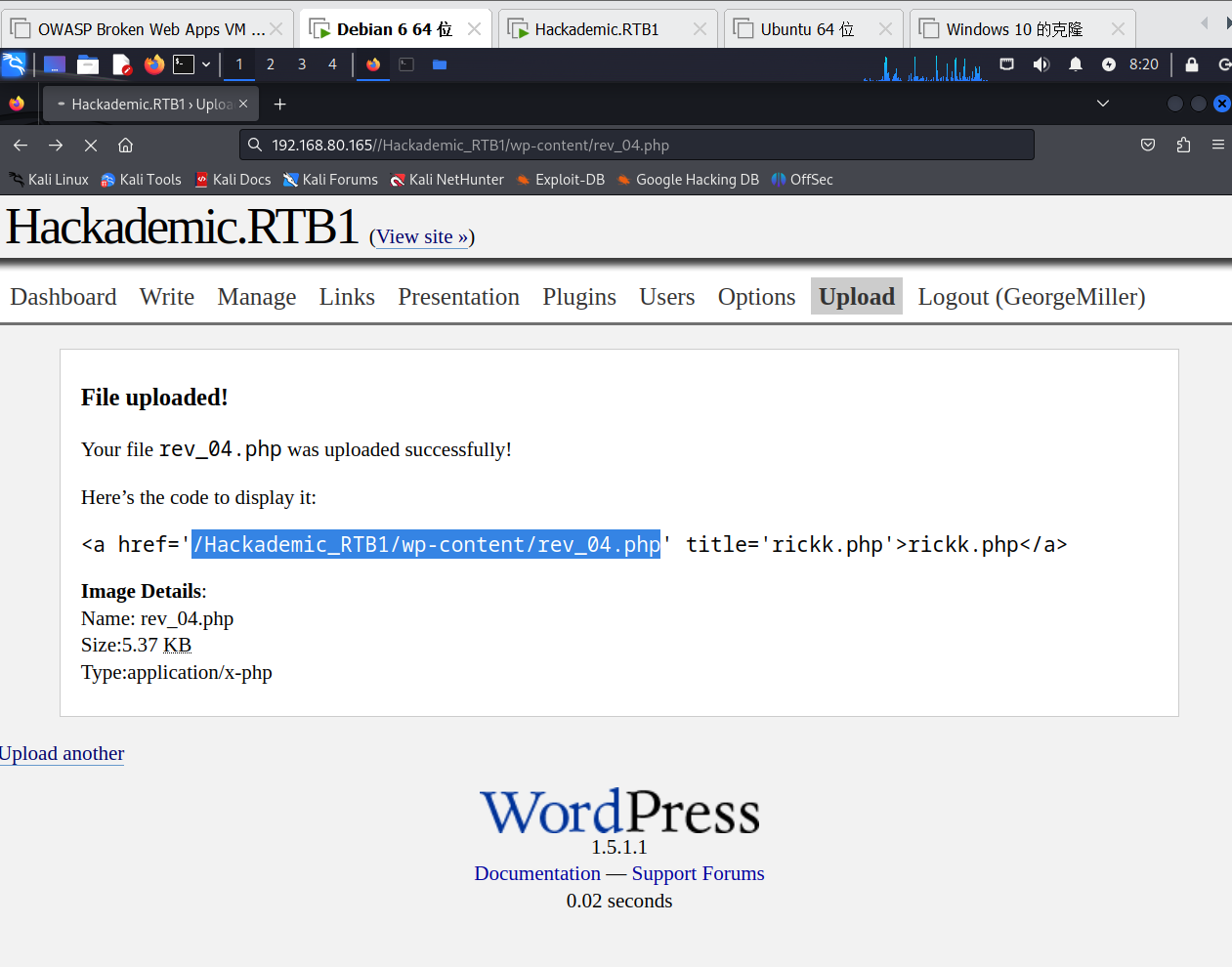The image size is (1232, 967).
Task: Open the Kali Tools bookmark
Action: (142, 180)
